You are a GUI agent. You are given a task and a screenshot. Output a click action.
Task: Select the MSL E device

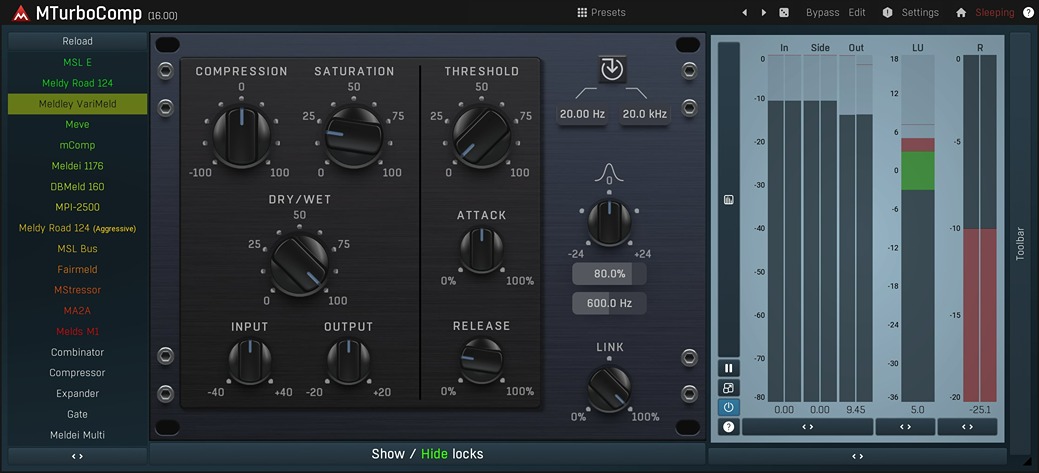click(x=78, y=62)
